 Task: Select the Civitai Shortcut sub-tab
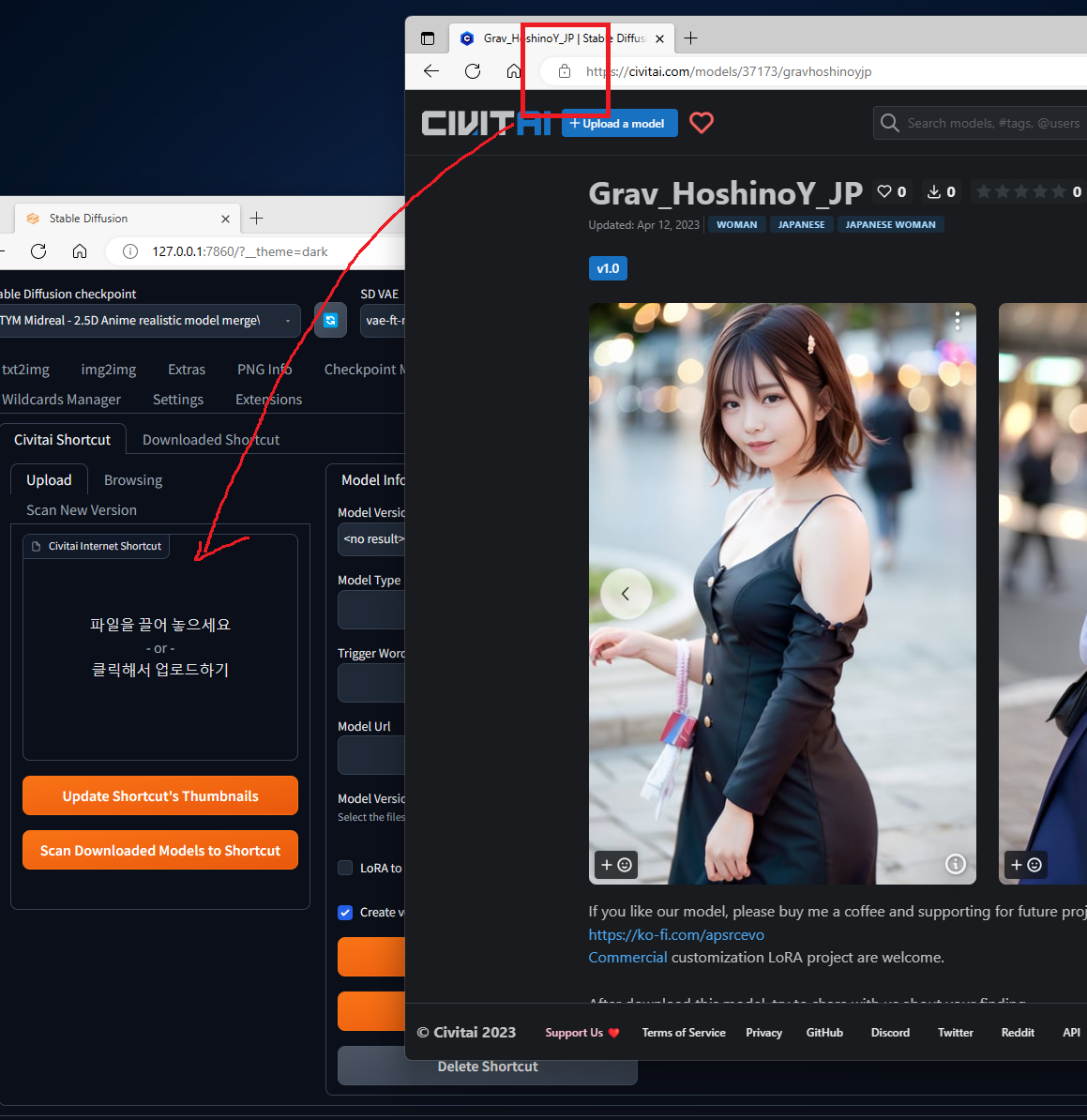63,439
